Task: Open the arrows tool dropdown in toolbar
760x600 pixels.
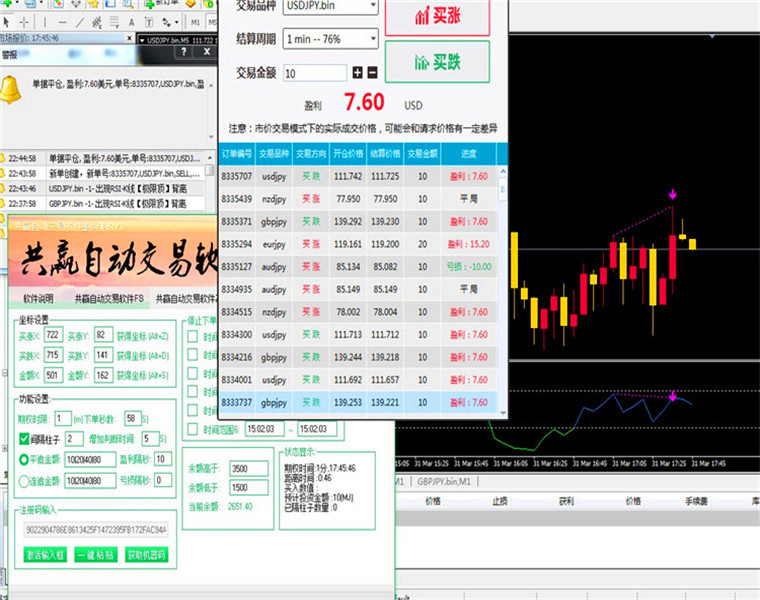Action: pos(176,22)
